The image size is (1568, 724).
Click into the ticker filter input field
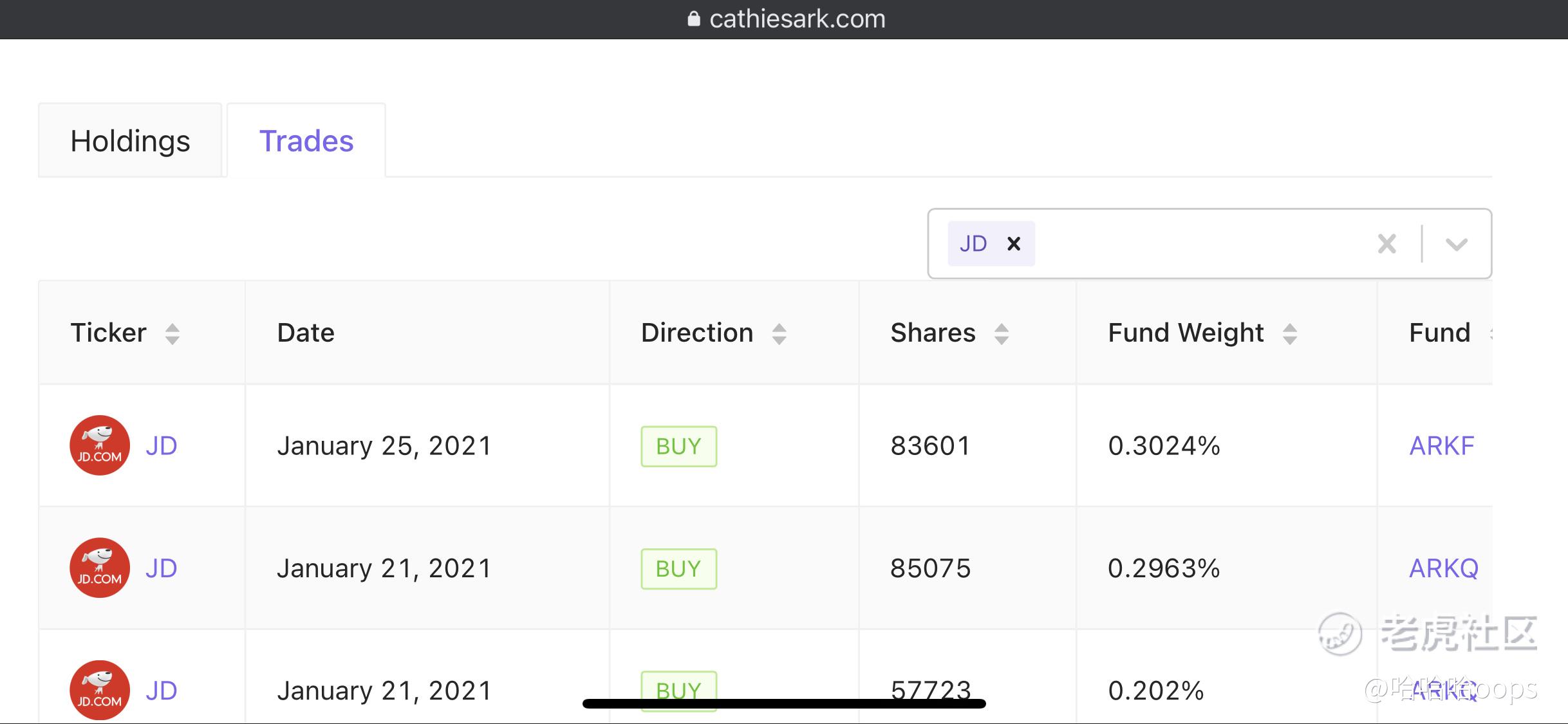click(x=1197, y=244)
